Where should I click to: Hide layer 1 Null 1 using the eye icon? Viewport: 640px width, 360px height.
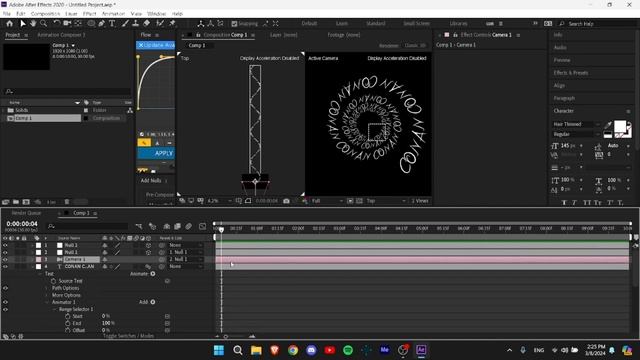5,245
